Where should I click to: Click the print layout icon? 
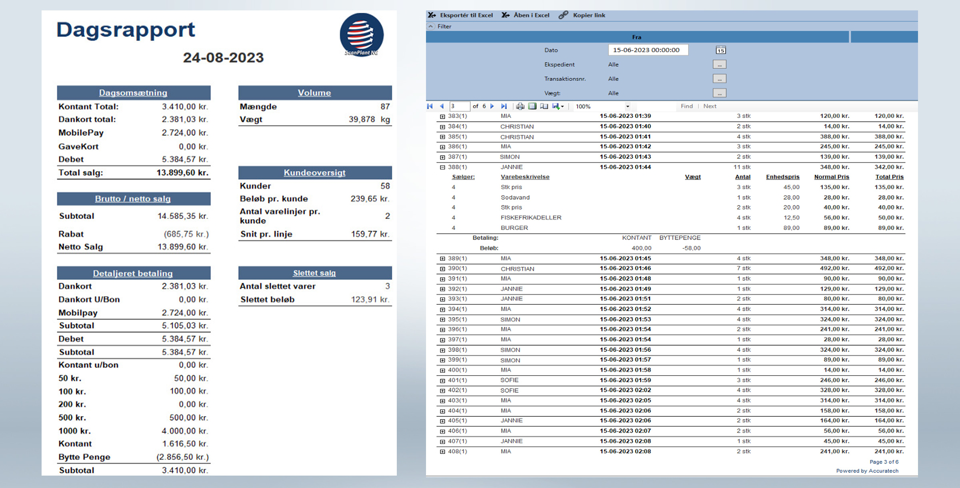pos(532,106)
